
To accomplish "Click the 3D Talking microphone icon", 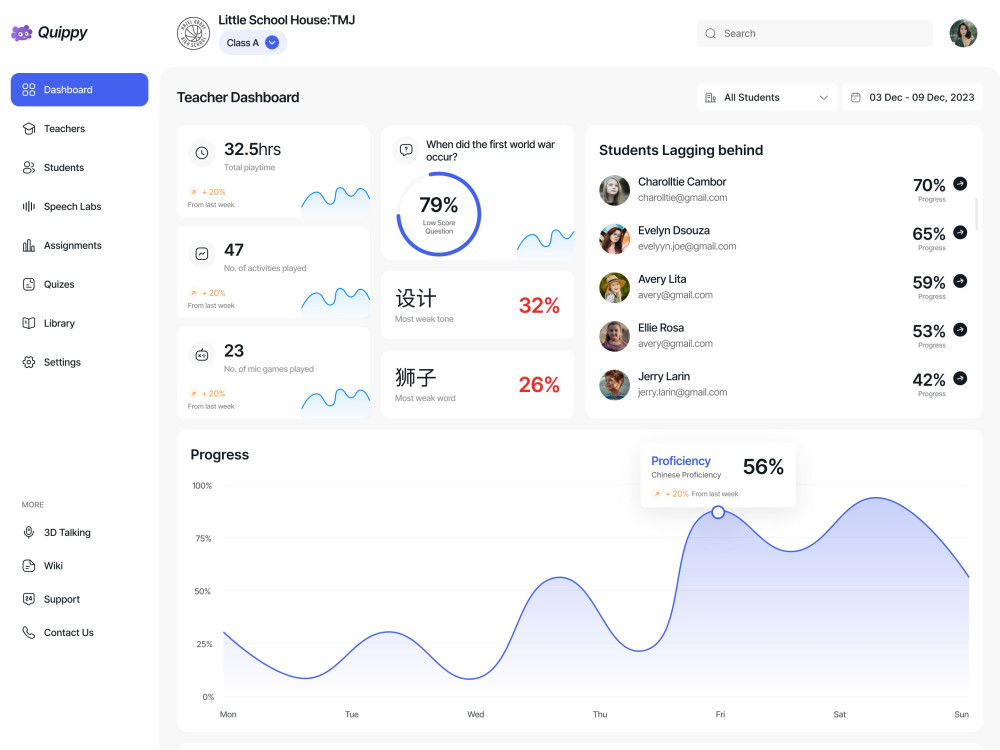I will [29, 533].
